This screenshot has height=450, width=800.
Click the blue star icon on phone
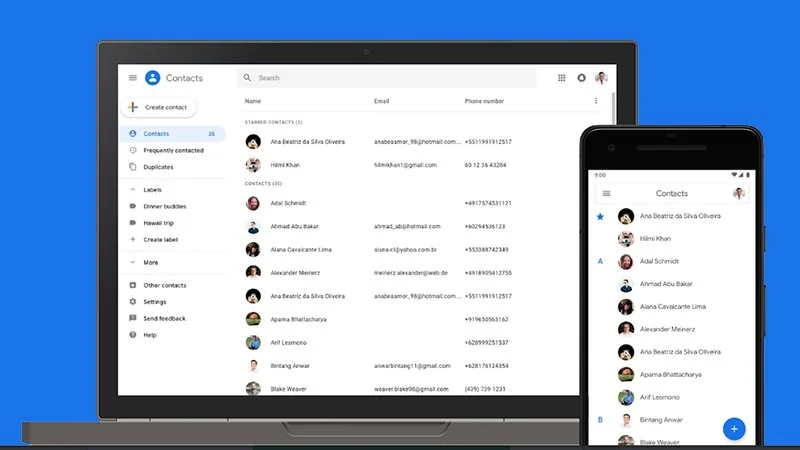click(601, 216)
